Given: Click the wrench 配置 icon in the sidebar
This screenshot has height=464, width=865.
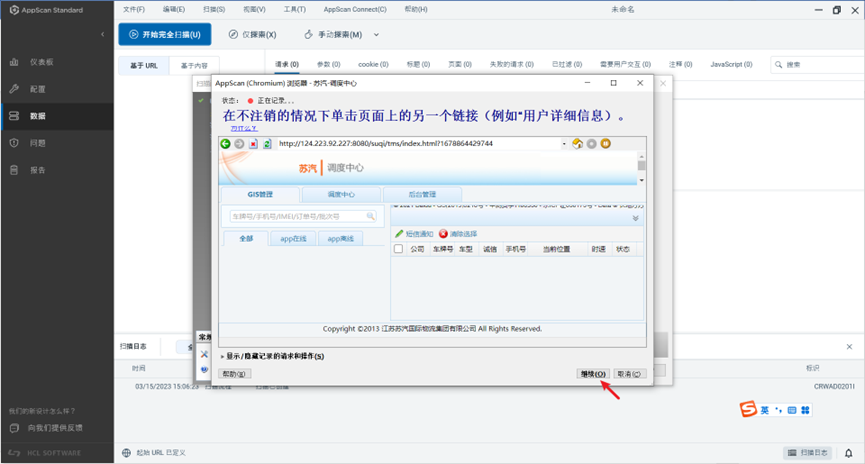Looking at the screenshot, I should click(14, 89).
